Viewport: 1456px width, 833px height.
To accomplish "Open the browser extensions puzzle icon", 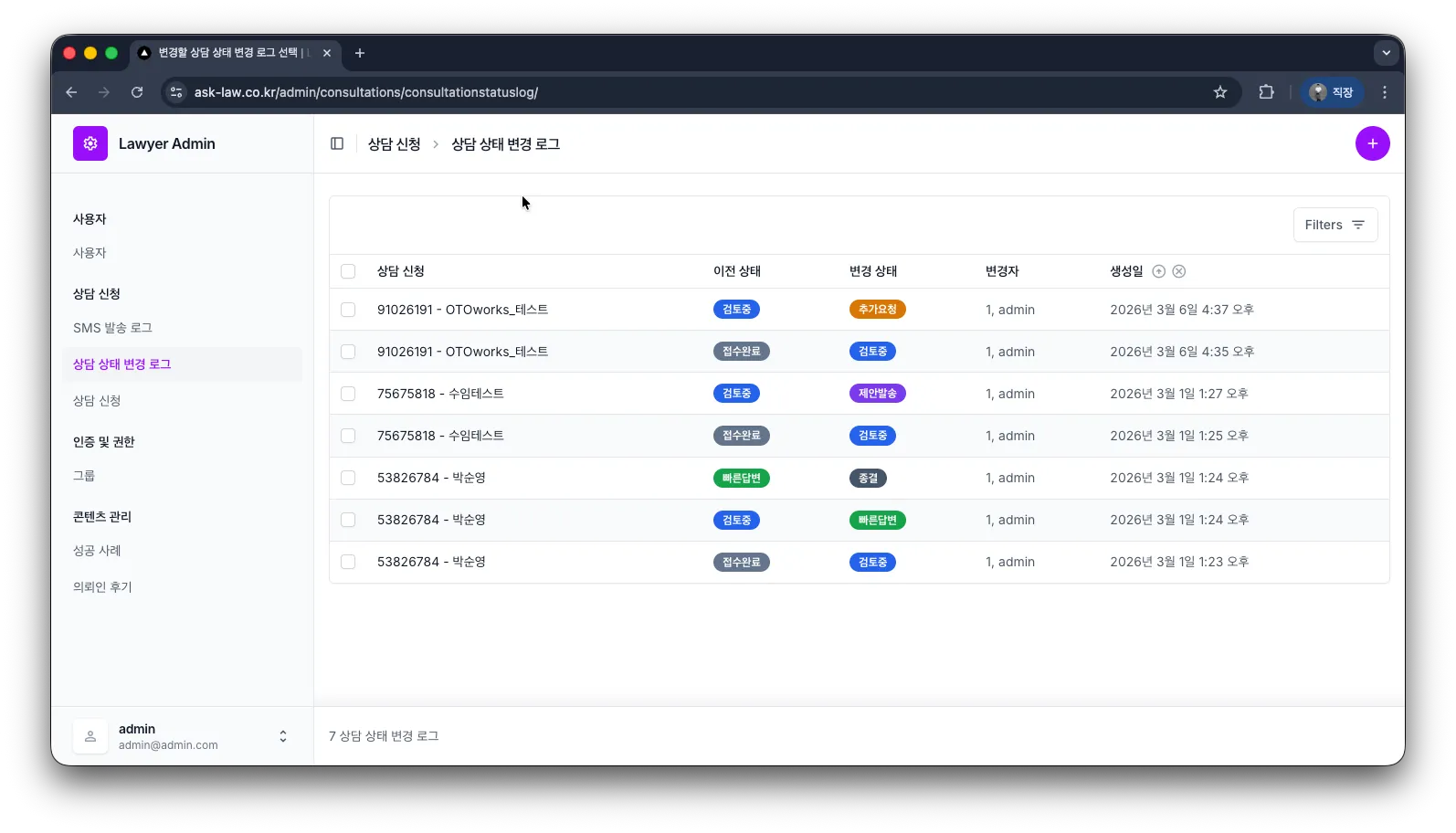I will 1266,92.
